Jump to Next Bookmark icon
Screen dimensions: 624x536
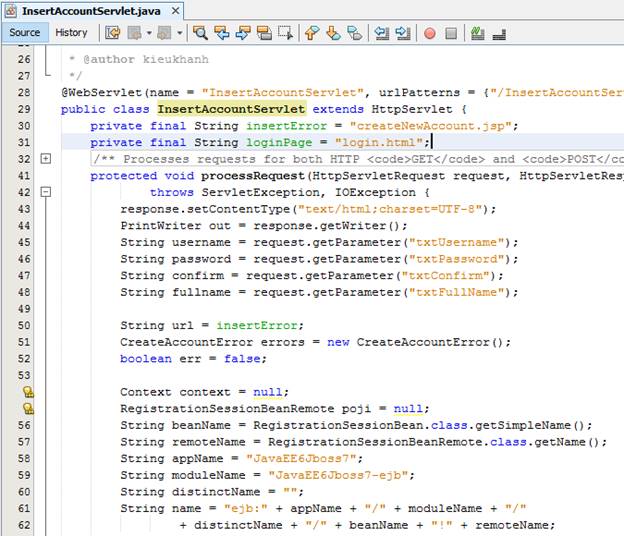click(333, 33)
